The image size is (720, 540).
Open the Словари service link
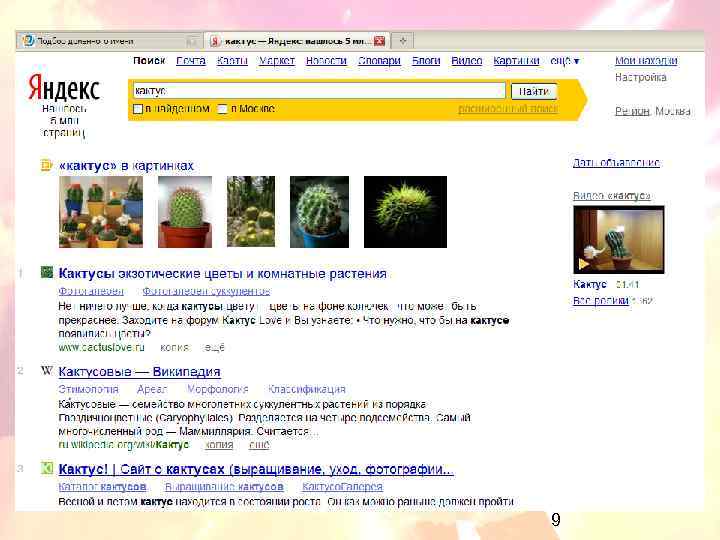click(x=379, y=61)
